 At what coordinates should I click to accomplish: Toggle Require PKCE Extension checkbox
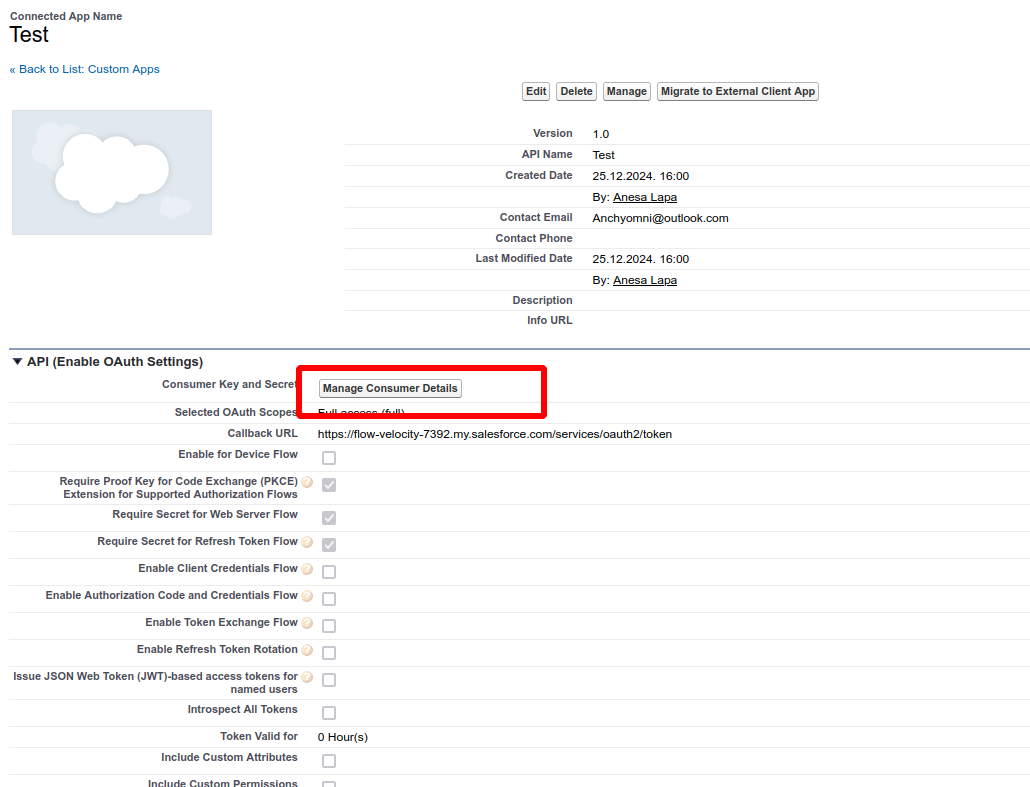coord(329,485)
